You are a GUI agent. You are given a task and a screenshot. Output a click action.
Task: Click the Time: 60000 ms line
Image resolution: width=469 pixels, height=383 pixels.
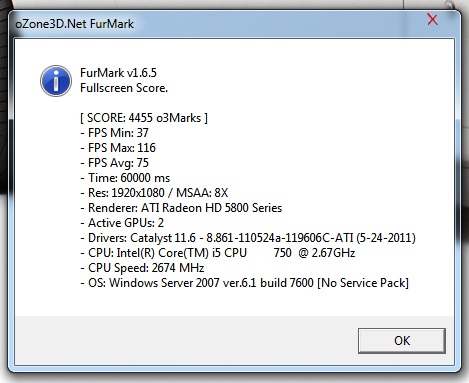coord(125,178)
